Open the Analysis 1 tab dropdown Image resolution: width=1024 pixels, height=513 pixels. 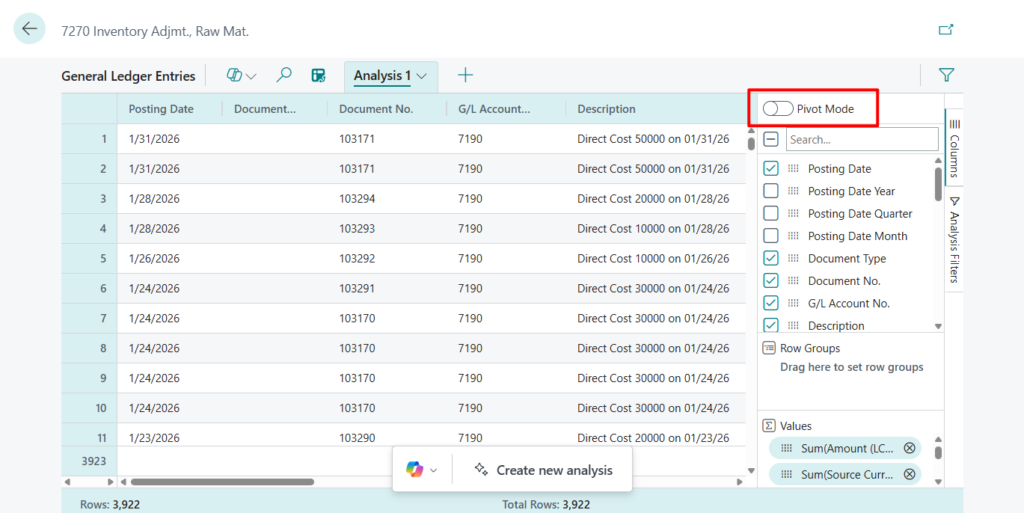pos(423,76)
